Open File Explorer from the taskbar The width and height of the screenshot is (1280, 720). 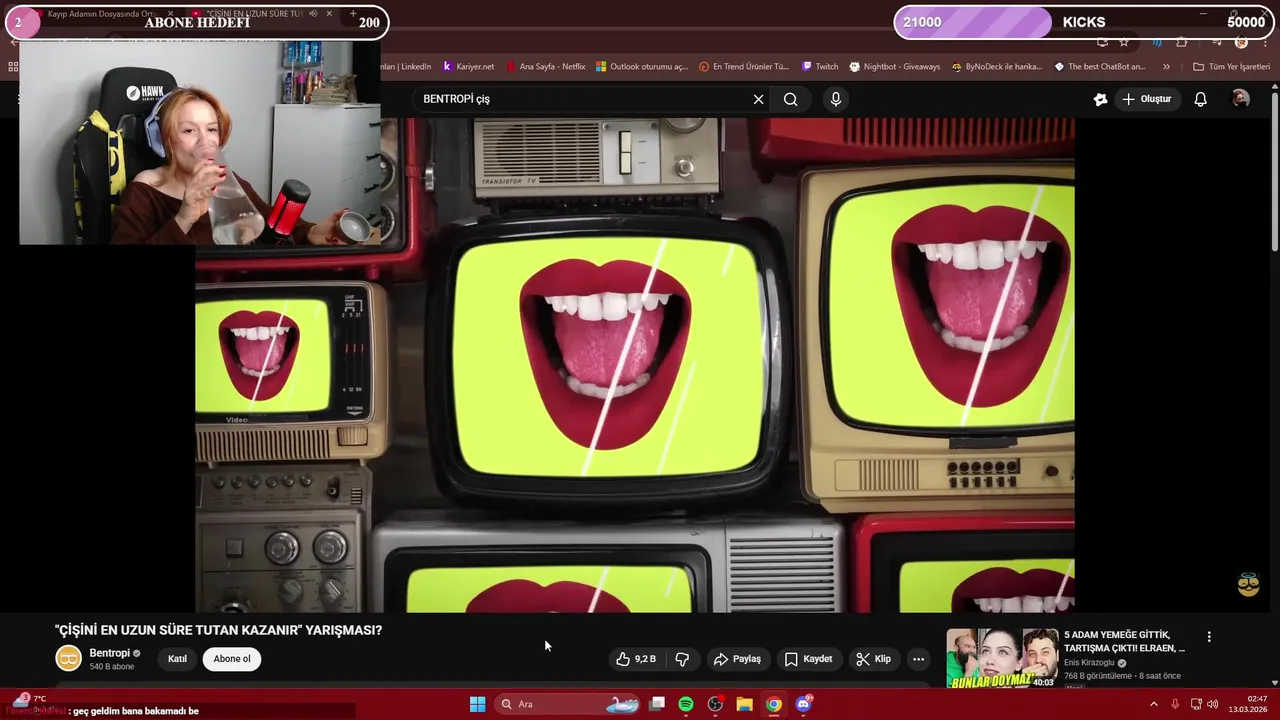coord(744,704)
